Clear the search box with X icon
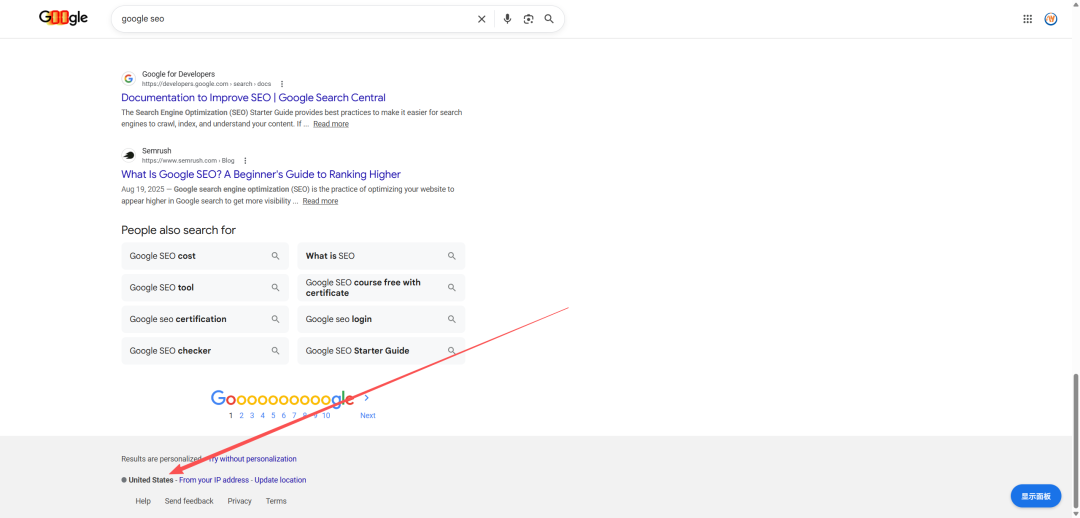Viewport: 1080px width, 518px height. (x=481, y=19)
